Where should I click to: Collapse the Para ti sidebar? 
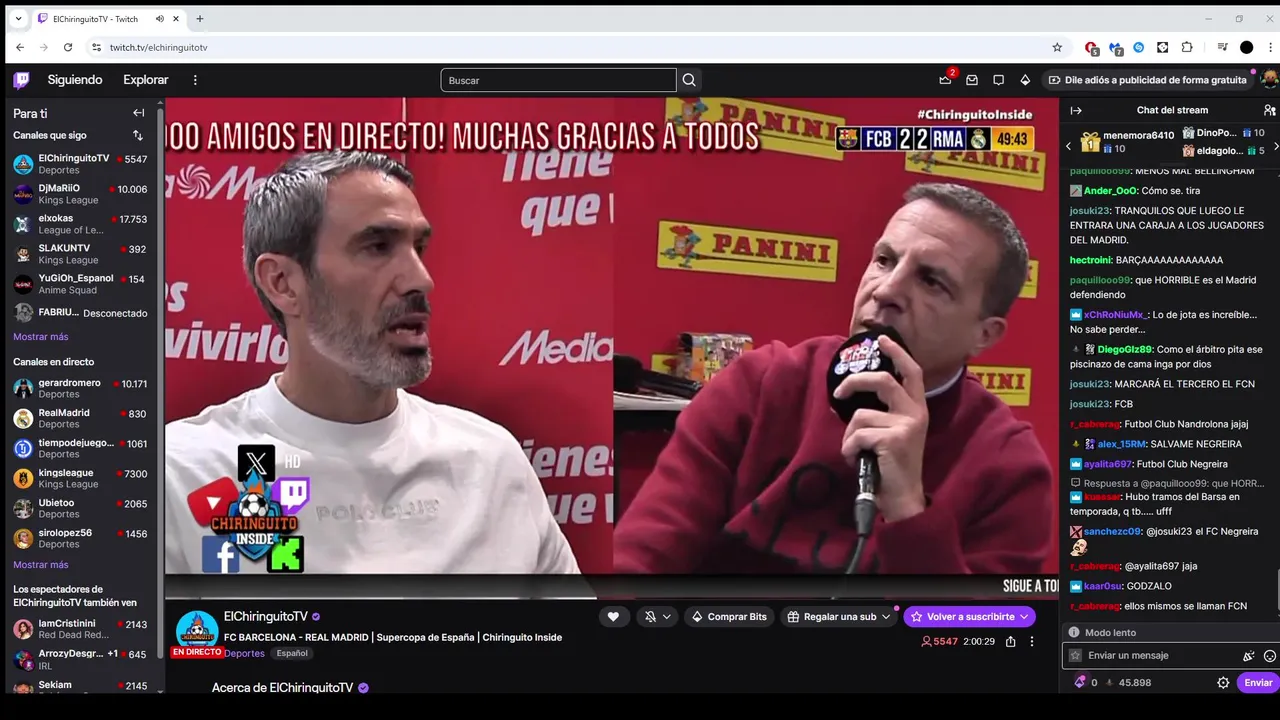pos(138,113)
